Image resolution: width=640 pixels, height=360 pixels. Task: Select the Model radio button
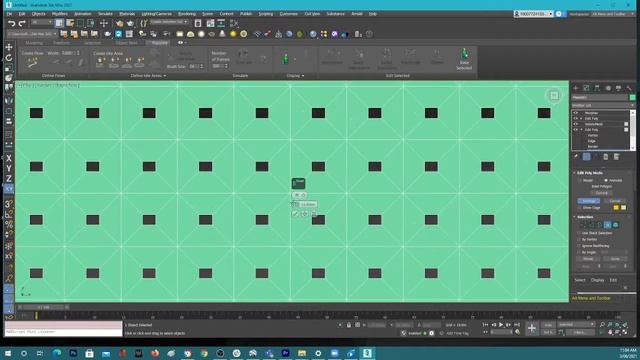[x=580, y=180]
